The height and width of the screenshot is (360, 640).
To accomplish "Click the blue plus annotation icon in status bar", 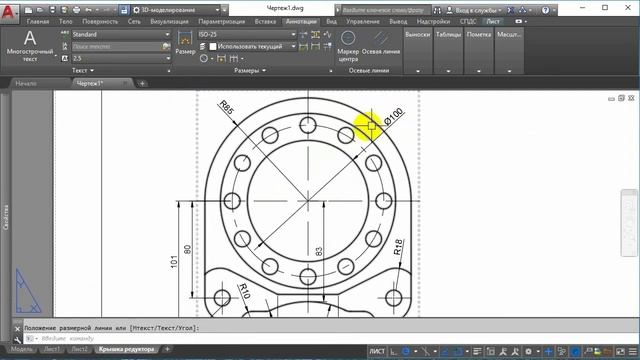I will (x=549, y=351).
